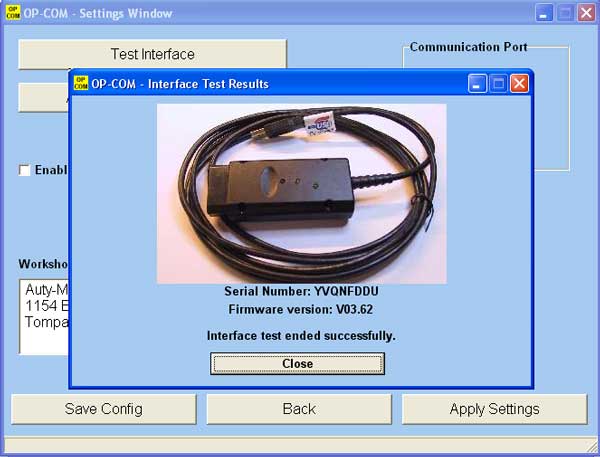Click the OP-COM interface cable photo
Viewport: 600px width, 457px height.
301,193
